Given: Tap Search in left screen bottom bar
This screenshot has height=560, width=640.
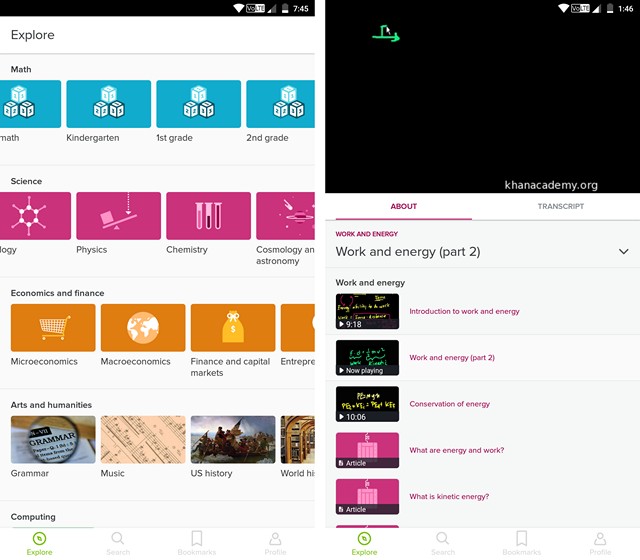Looking at the screenshot, I should pyautogui.click(x=118, y=544).
